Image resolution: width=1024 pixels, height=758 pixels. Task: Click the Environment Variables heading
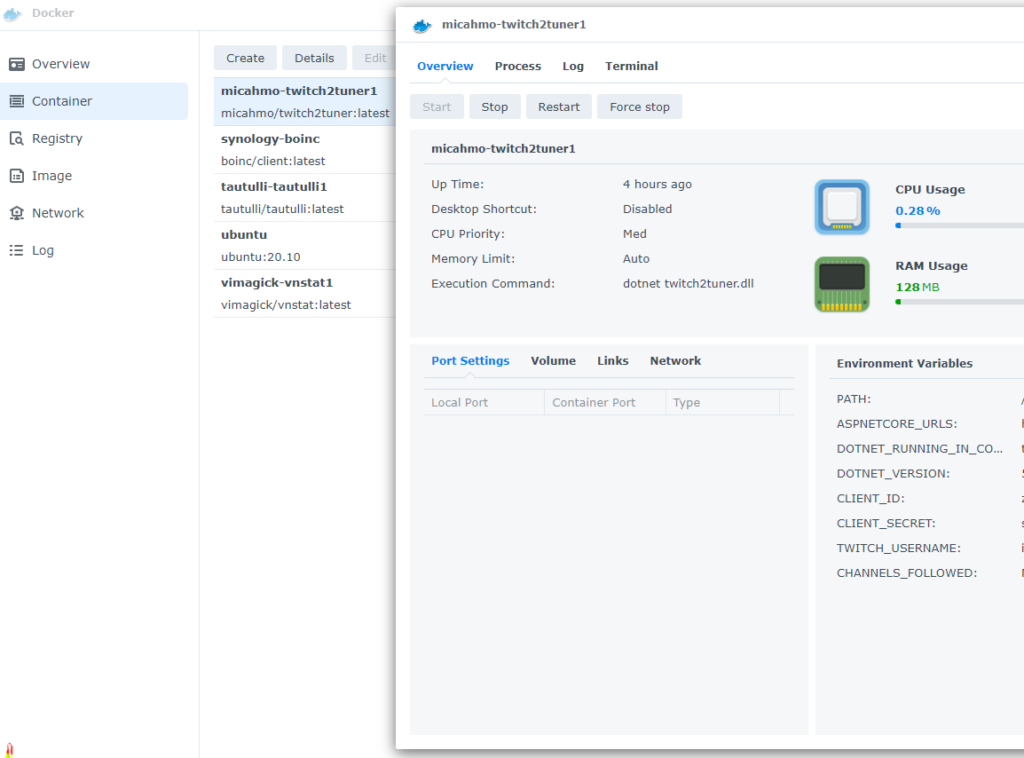904,364
